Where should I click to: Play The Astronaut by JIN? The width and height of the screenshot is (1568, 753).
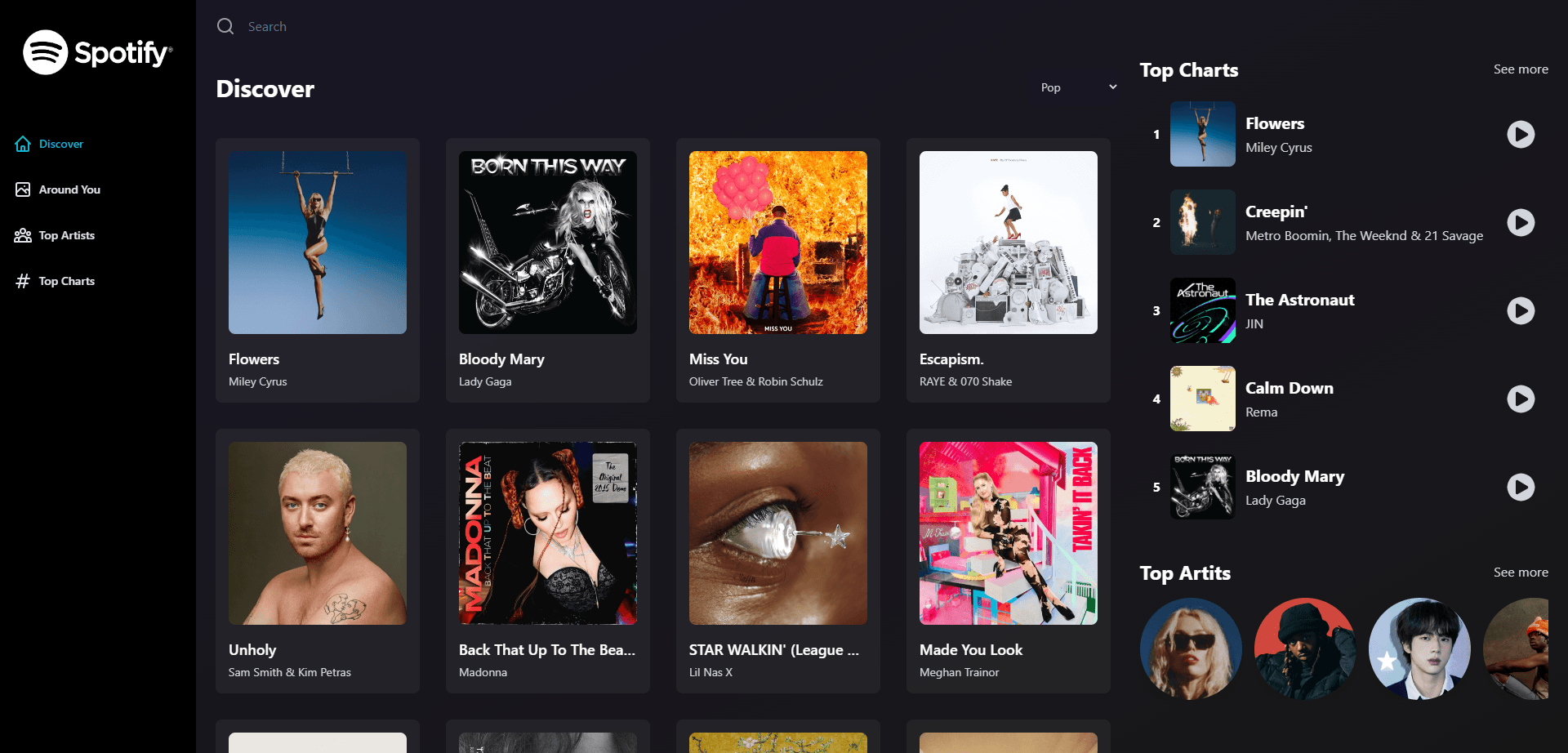pos(1521,310)
